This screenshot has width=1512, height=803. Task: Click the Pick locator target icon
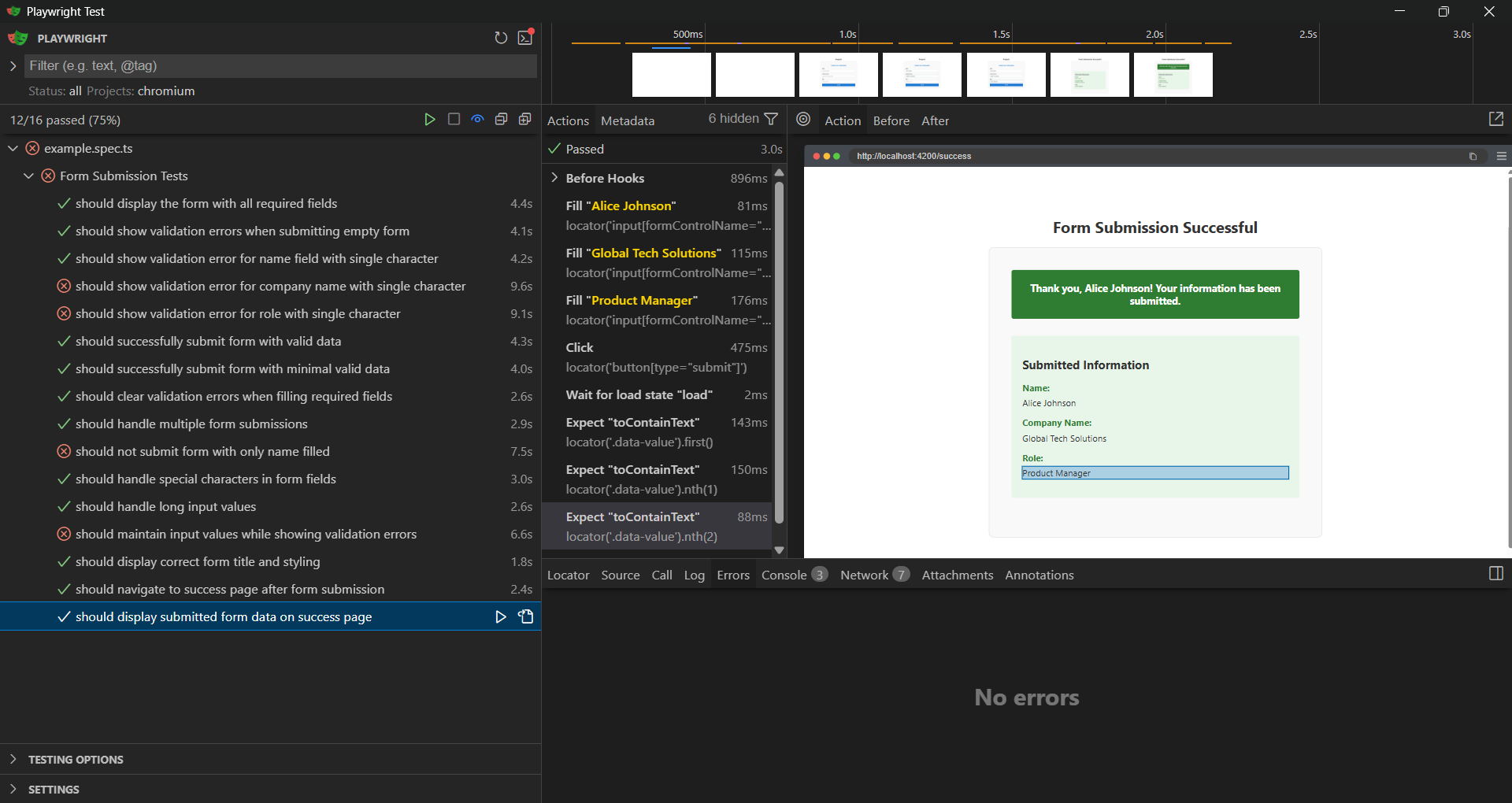click(x=803, y=120)
